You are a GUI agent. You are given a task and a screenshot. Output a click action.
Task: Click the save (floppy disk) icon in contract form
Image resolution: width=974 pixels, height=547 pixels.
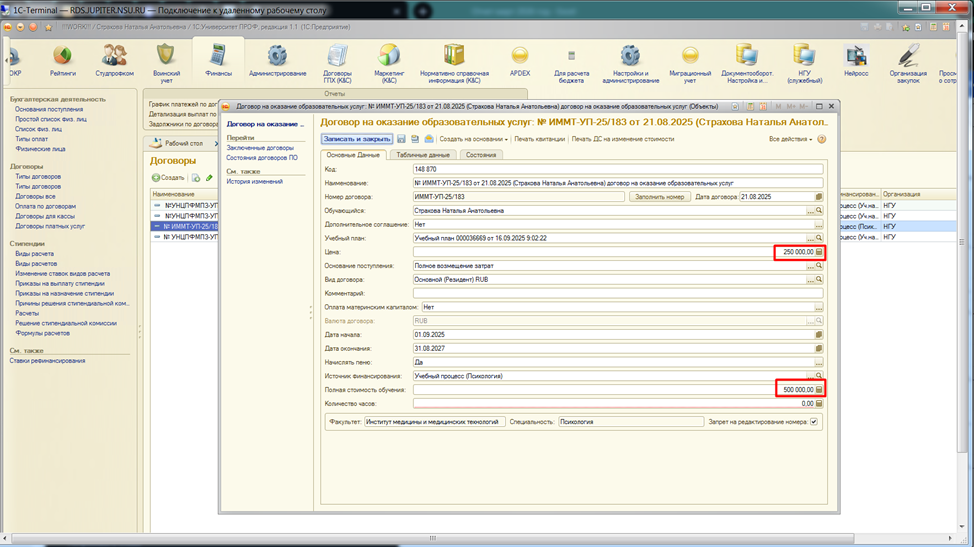[x=401, y=139]
